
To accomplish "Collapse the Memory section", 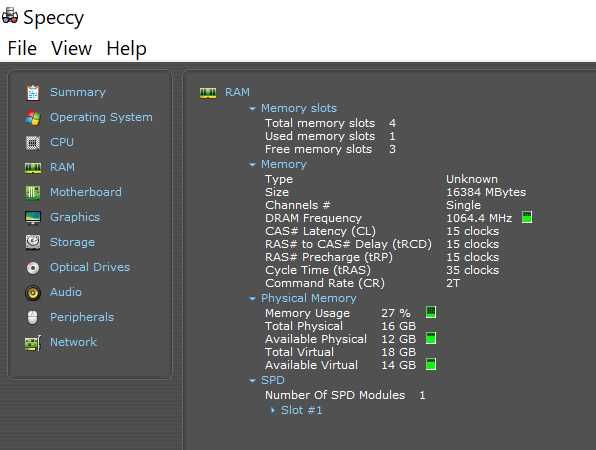I will [x=252, y=165].
